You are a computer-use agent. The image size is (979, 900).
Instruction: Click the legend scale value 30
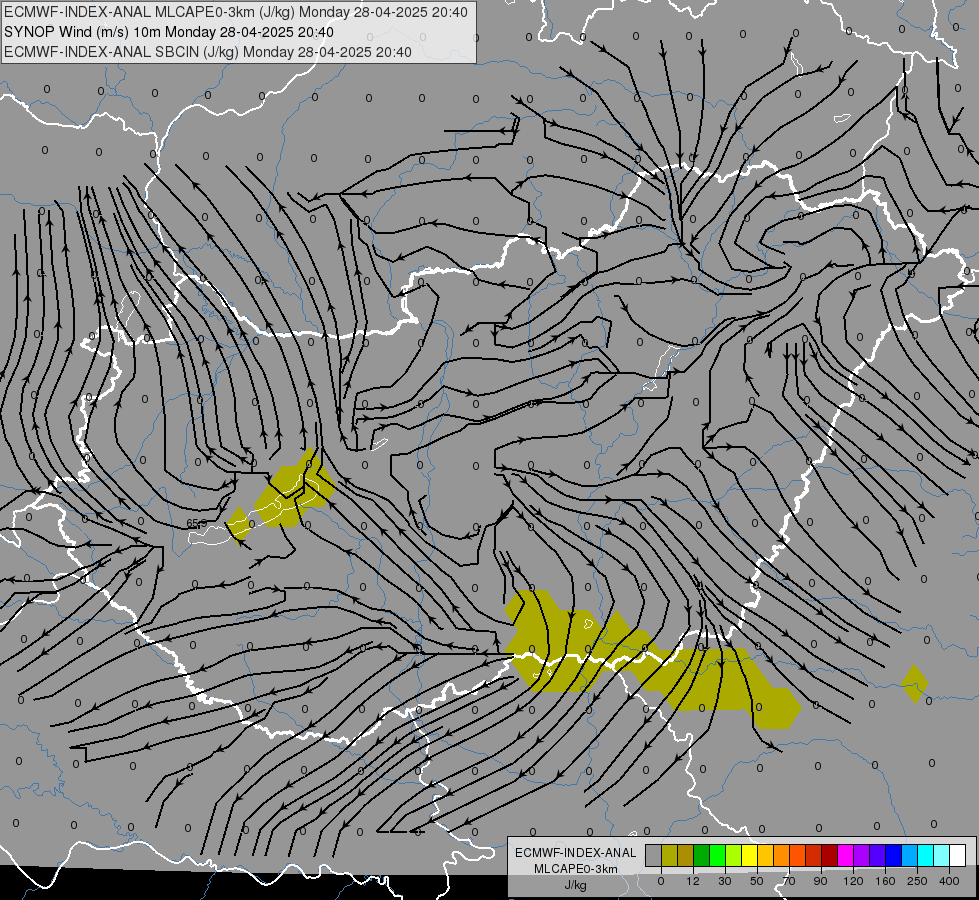pyautogui.click(x=725, y=881)
